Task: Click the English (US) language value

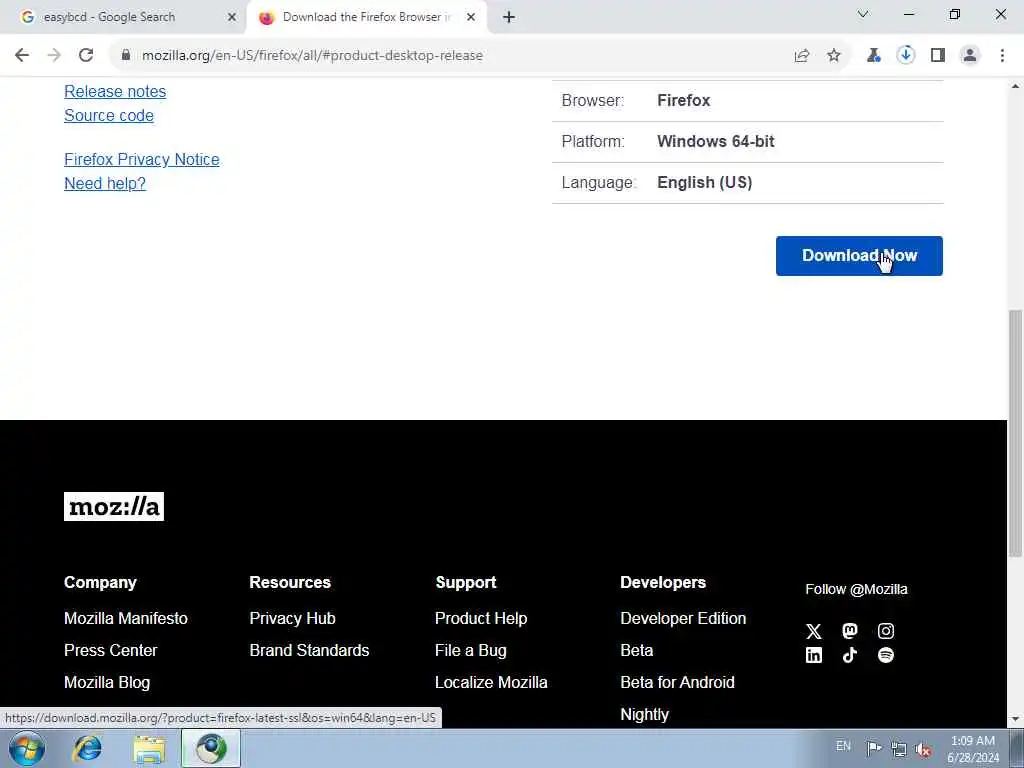Action: [x=705, y=183]
